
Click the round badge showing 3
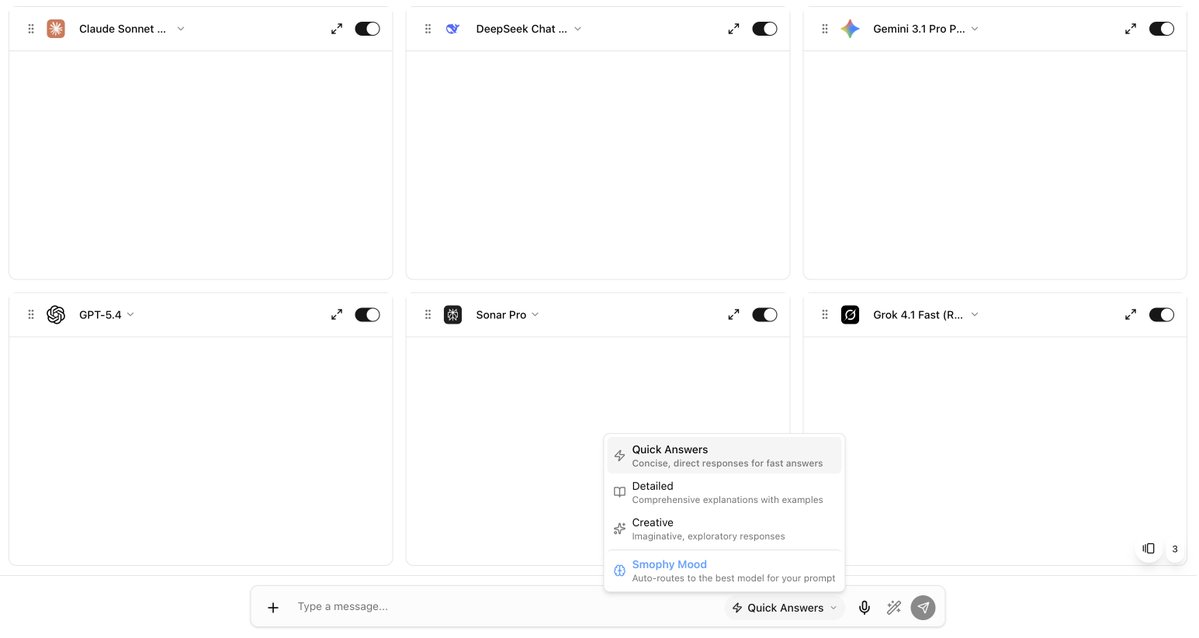(1175, 549)
